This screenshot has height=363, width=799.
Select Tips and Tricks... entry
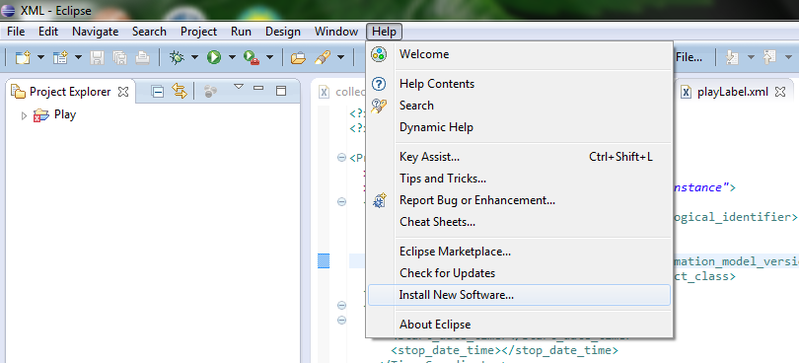pyautogui.click(x=519, y=178)
